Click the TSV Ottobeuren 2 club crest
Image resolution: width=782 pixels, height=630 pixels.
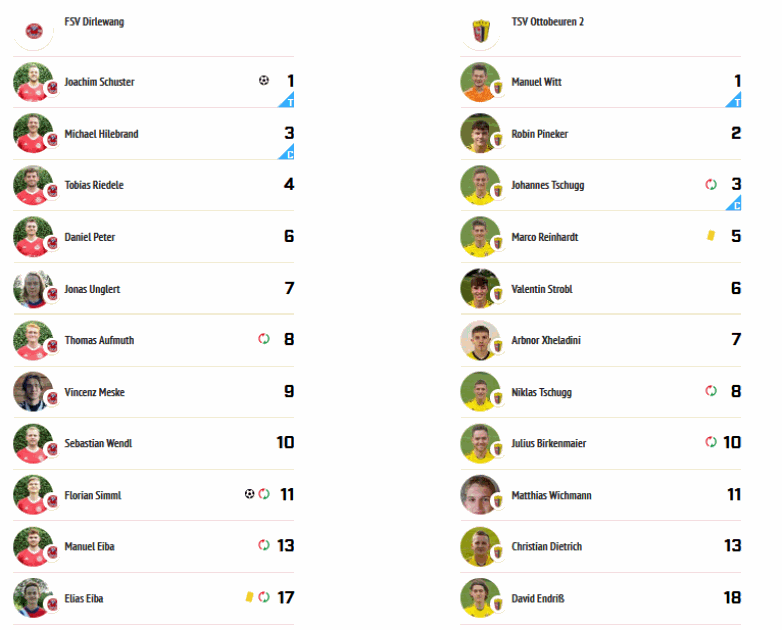tap(481, 31)
